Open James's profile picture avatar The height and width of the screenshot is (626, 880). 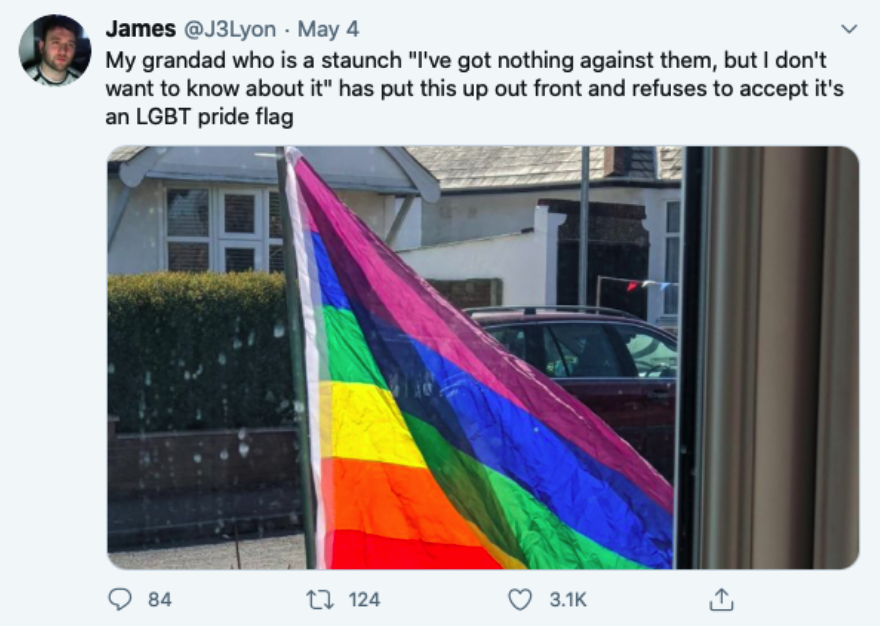pyautogui.click(x=55, y=51)
